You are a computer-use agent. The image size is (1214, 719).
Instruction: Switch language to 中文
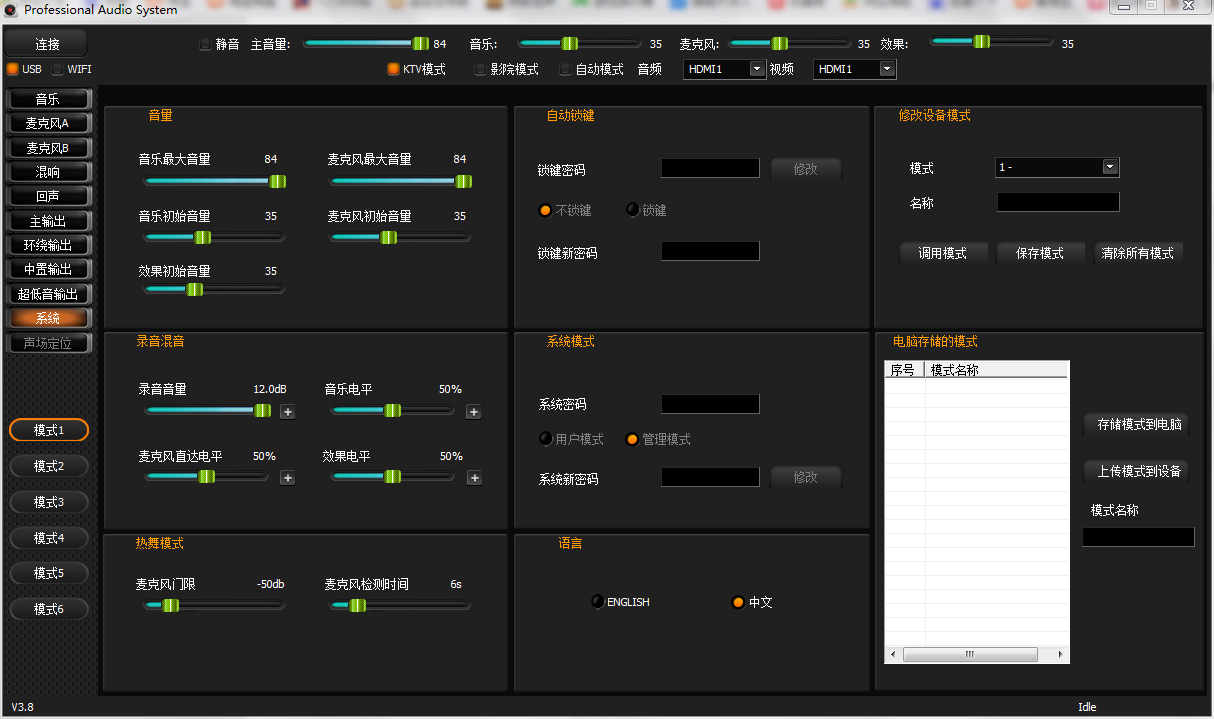pyautogui.click(x=738, y=602)
